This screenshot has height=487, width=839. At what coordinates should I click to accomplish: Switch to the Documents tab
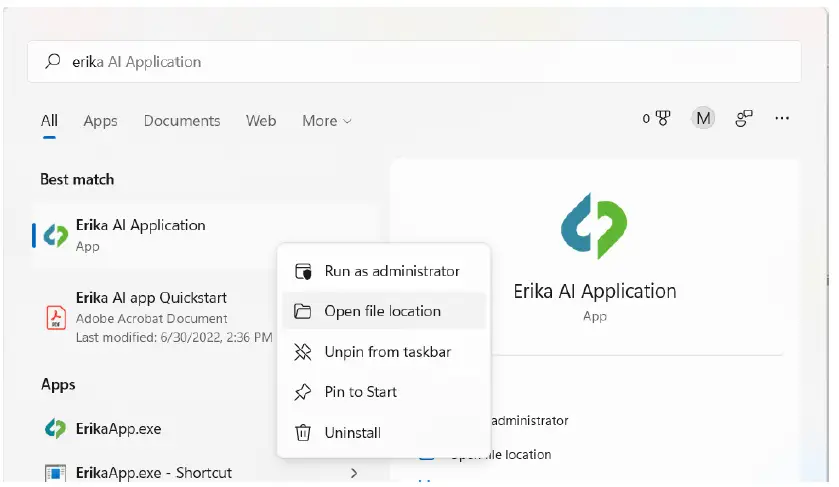[182, 120]
